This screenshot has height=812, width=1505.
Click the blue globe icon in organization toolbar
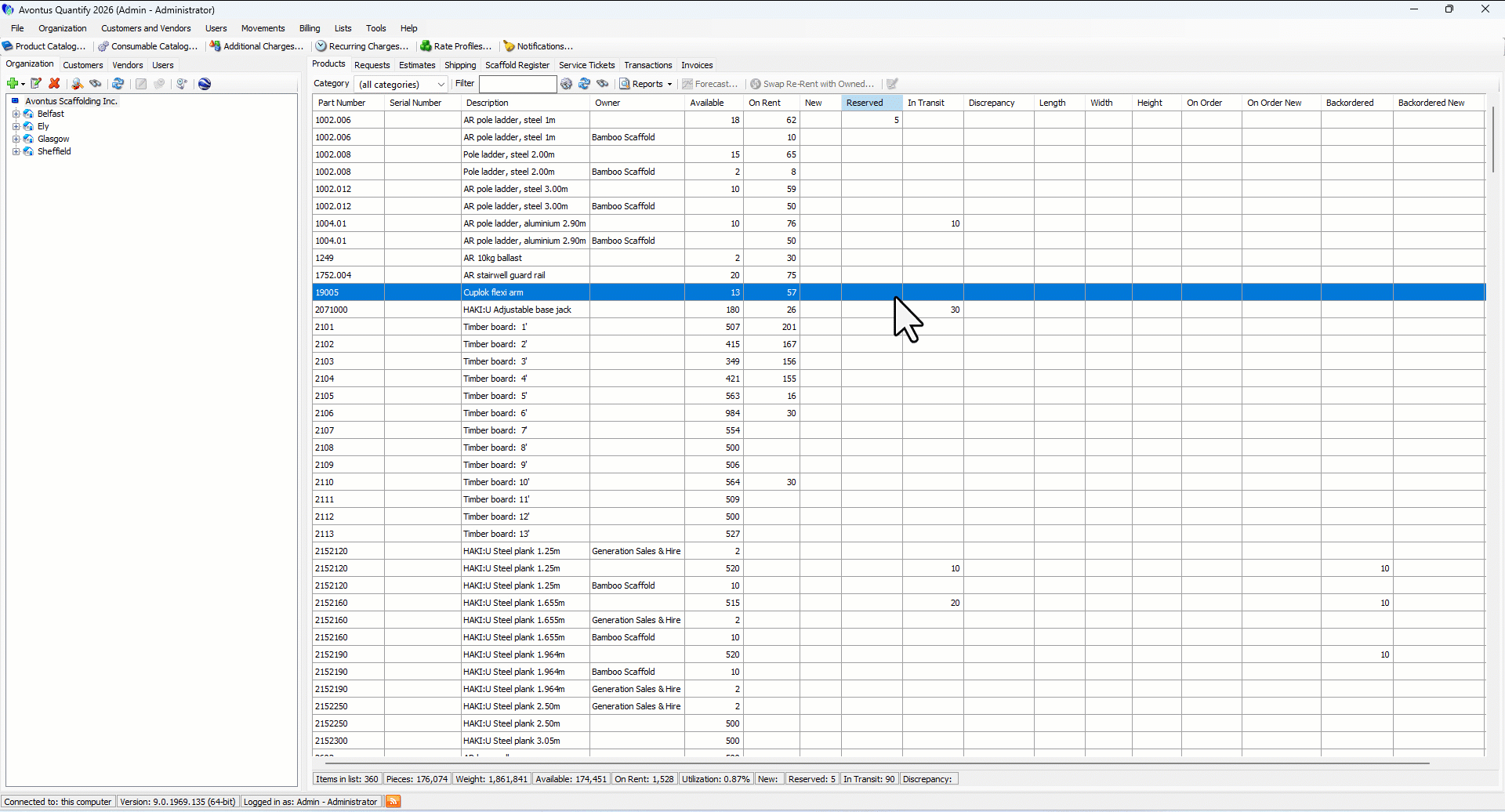pos(205,84)
